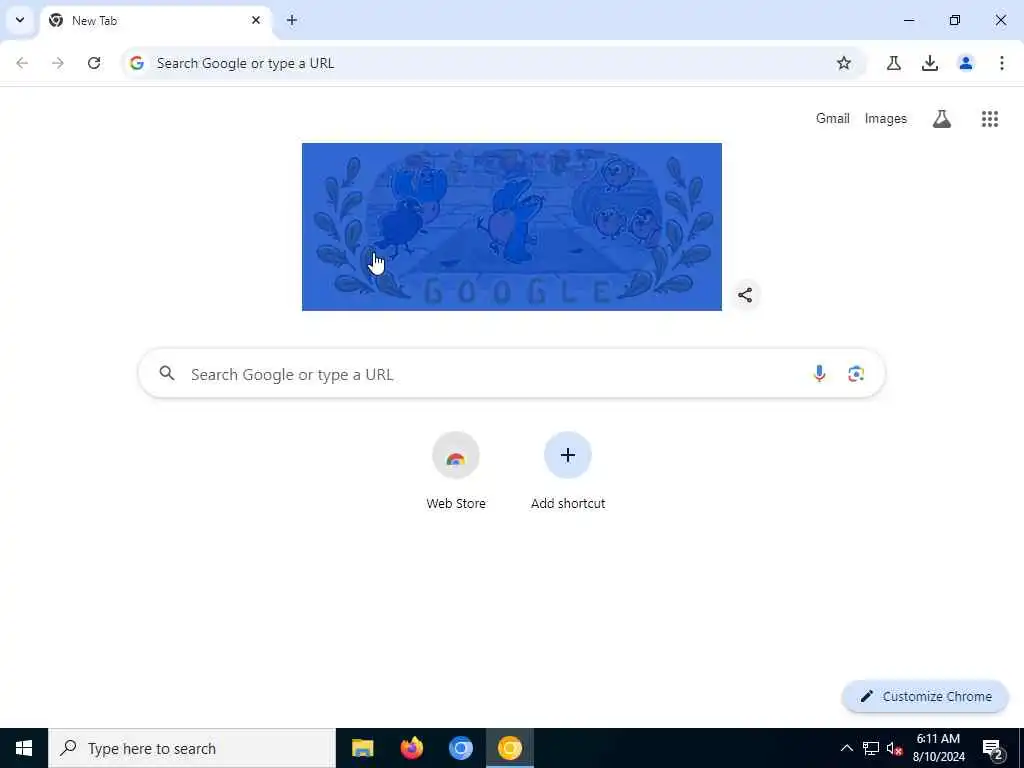
Task: Click the Customize Chrome button
Action: coord(925,696)
